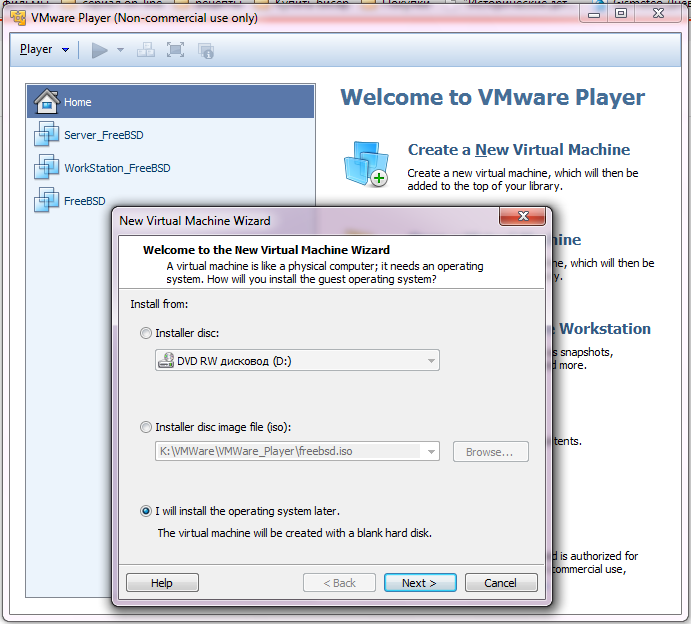Click the Send Ctrl+Alt+Del toolbar icon
The width and height of the screenshot is (691, 624).
[x=145, y=50]
